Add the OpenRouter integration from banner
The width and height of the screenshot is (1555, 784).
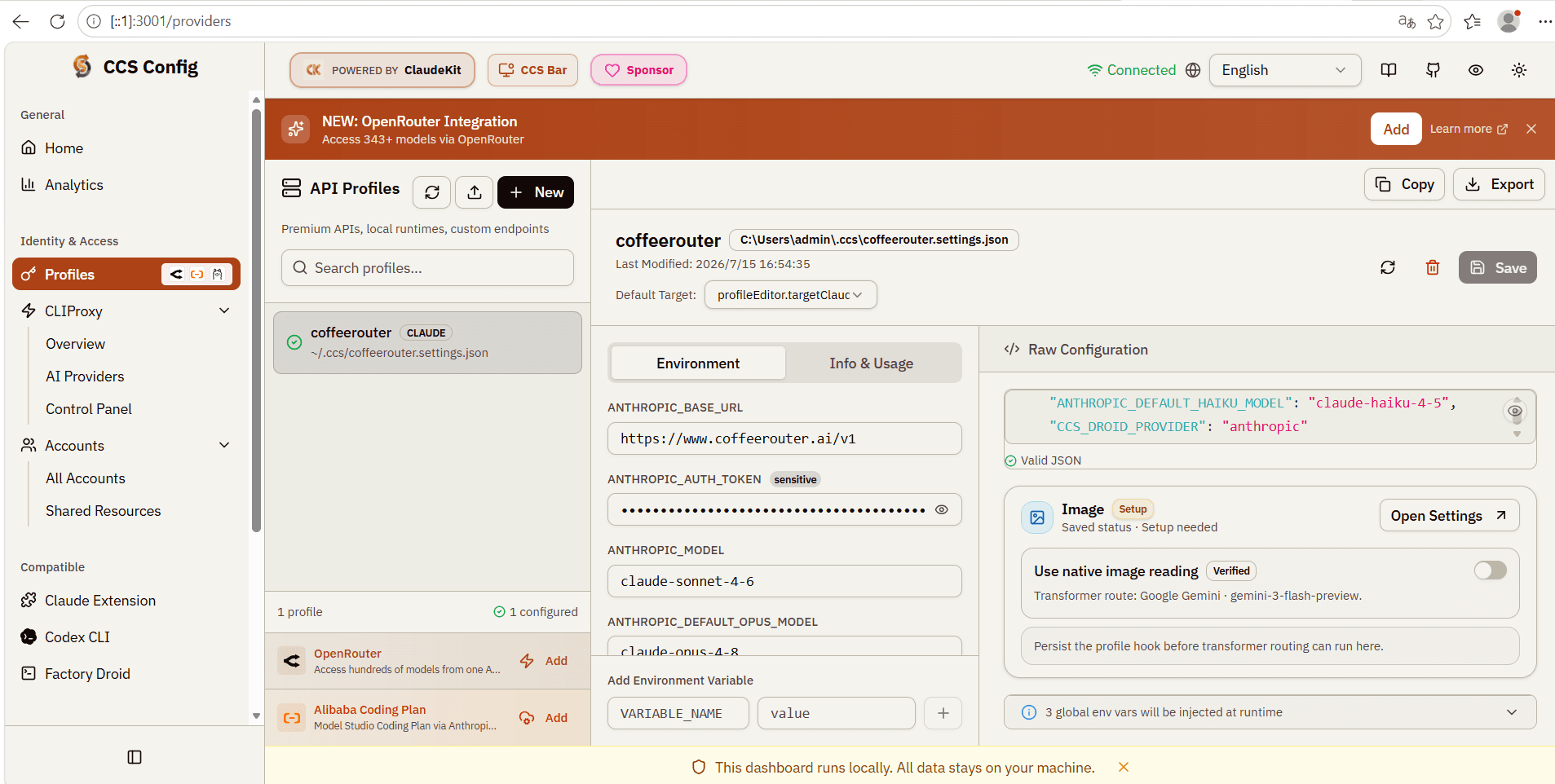click(1396, 129)
